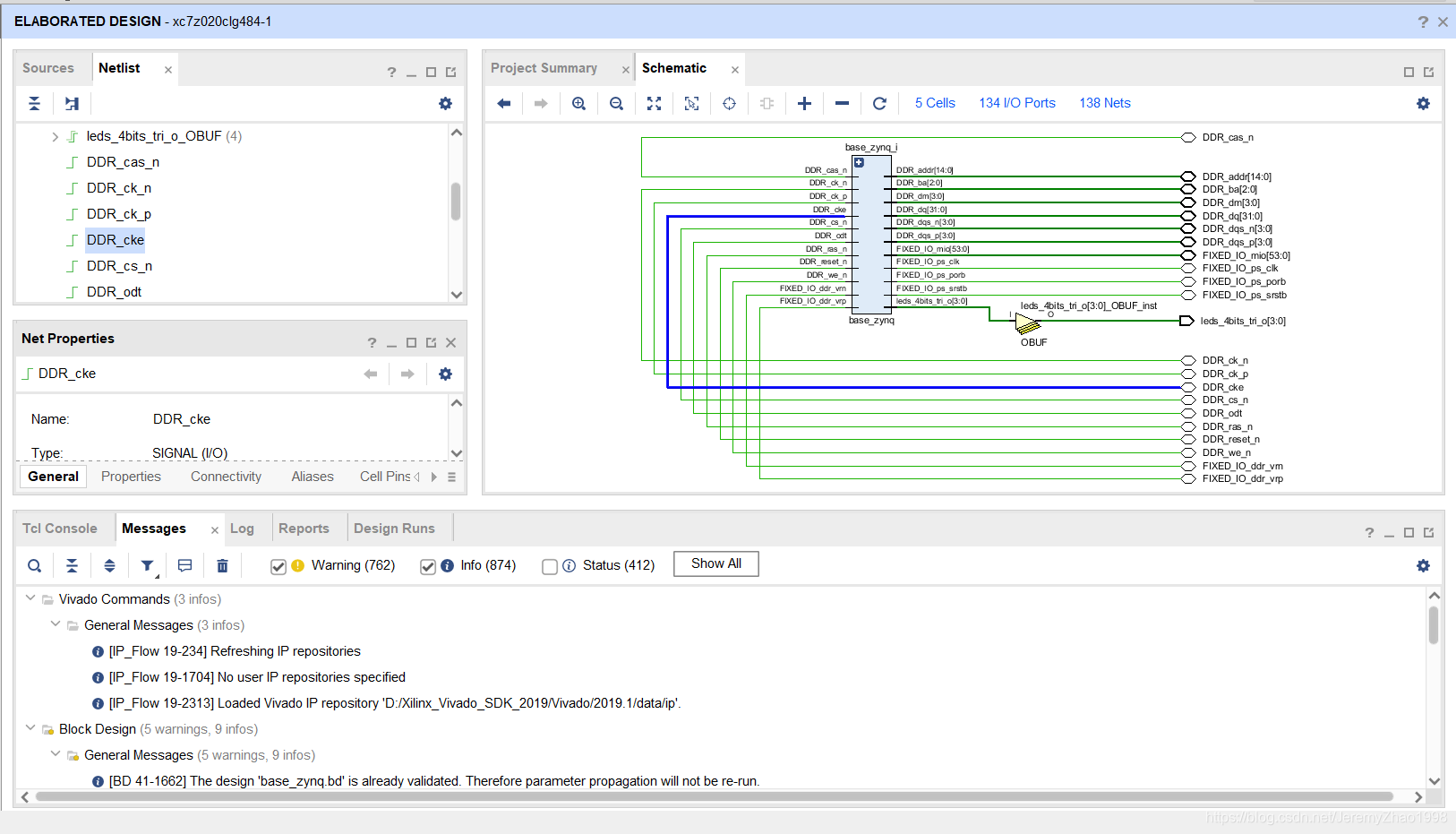The height and width of the screenshot is (834, 1456).
Task: Toggle the Info (874) checkbox
Action: [x=428, y=566]
